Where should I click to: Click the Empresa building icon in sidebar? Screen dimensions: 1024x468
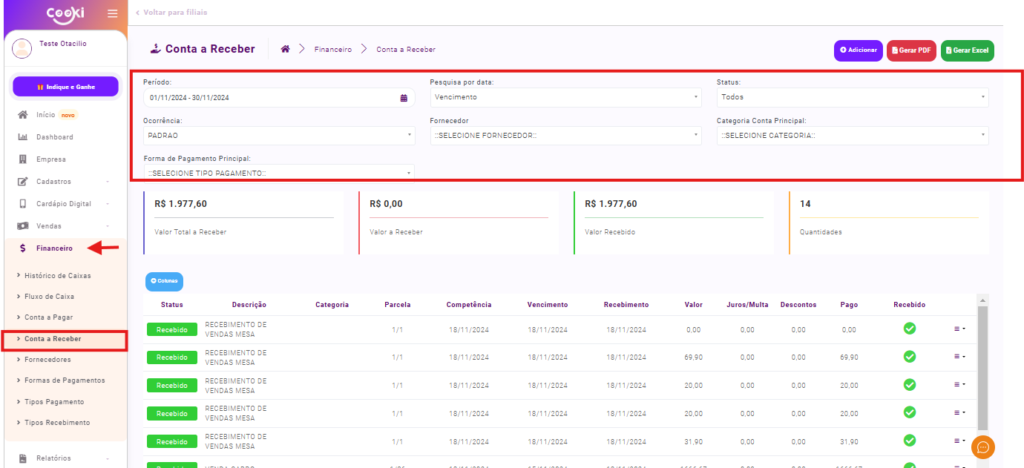(23, 159)
